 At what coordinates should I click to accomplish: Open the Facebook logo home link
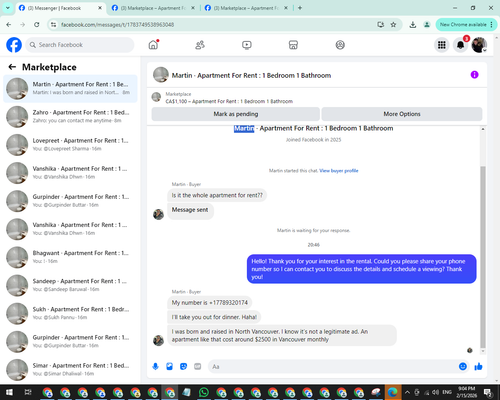tap(14, 45)
